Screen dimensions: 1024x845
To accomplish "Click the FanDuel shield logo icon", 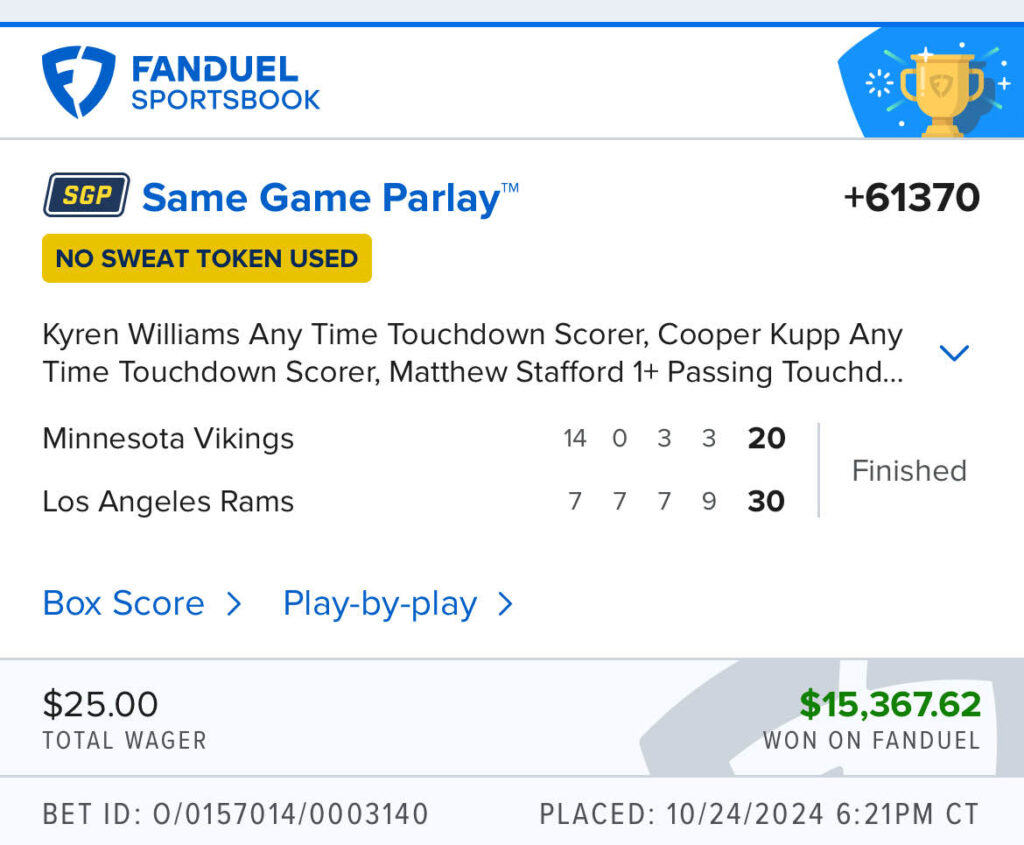I will coord(78,82).
